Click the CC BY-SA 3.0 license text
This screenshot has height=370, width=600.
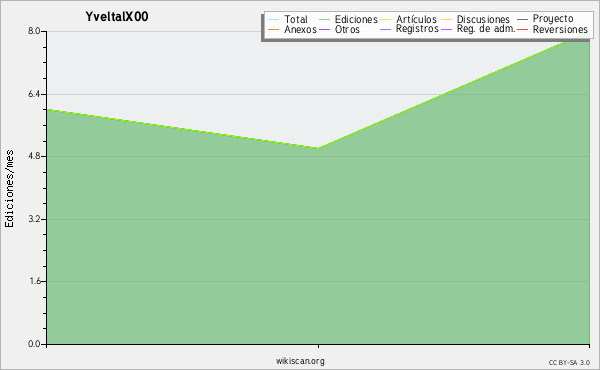pos(569,363)
